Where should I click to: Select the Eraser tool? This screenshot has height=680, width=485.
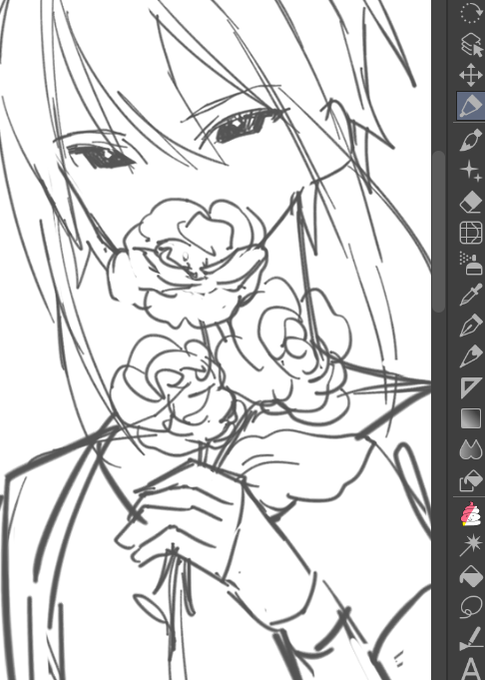(x=470, y=202)
